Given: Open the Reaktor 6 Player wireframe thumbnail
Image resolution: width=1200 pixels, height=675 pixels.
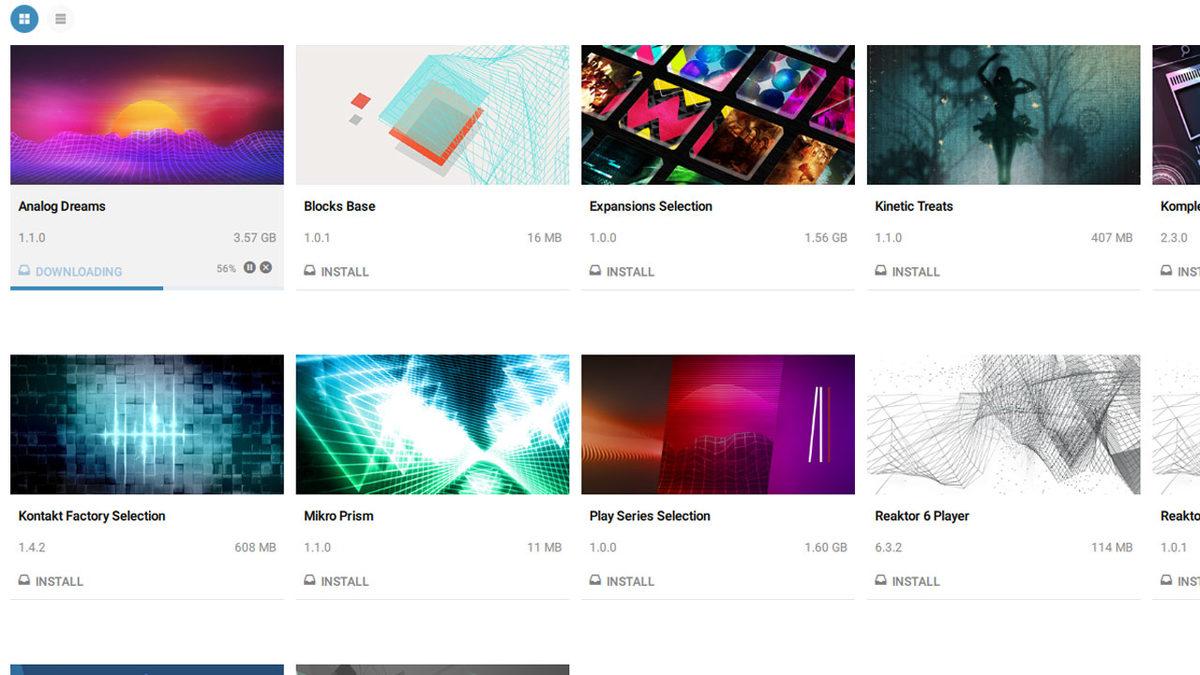Looking at the screenshot, I should coord(1003,425).
